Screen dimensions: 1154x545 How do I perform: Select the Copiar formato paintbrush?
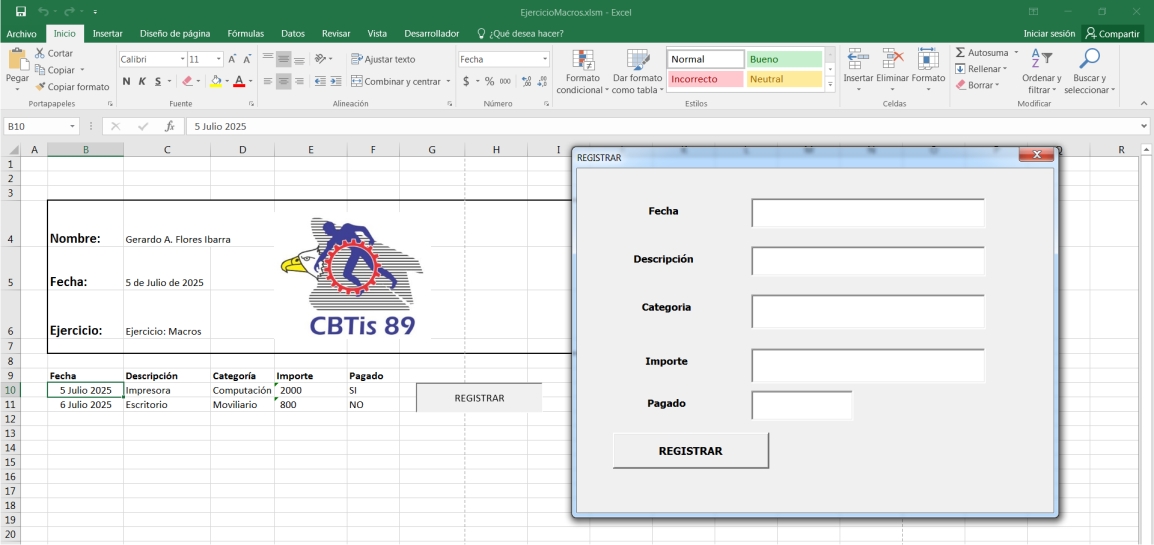[40, 87]
